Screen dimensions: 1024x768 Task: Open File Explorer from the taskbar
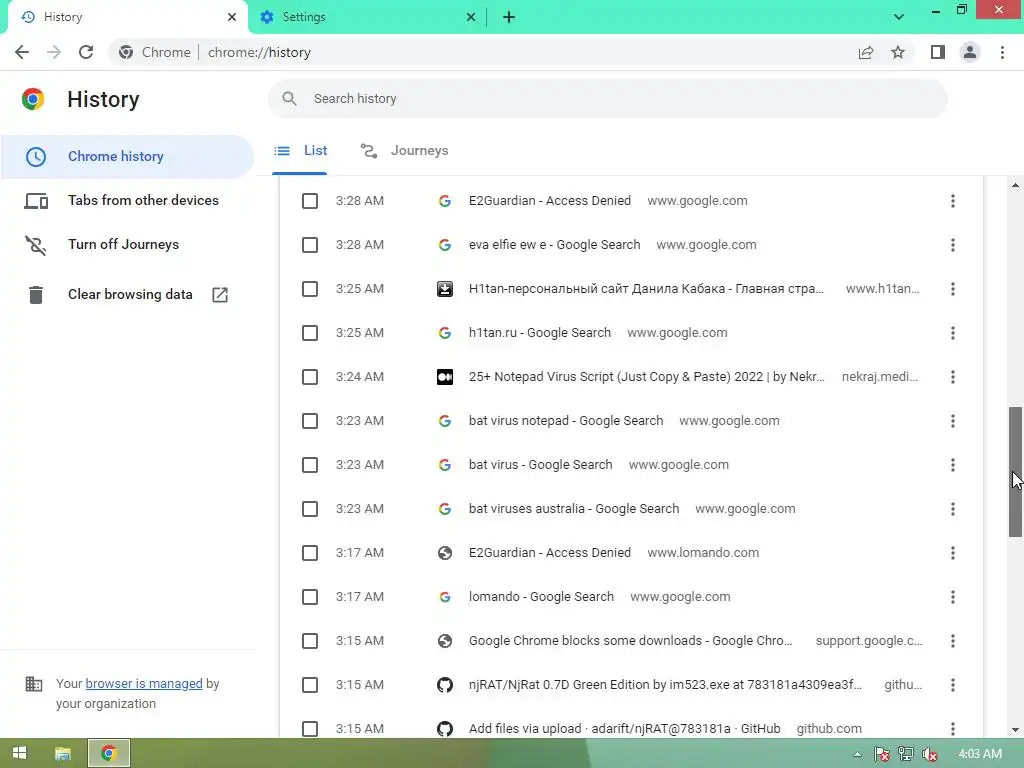pyautogui.click(x=63, y=754)
